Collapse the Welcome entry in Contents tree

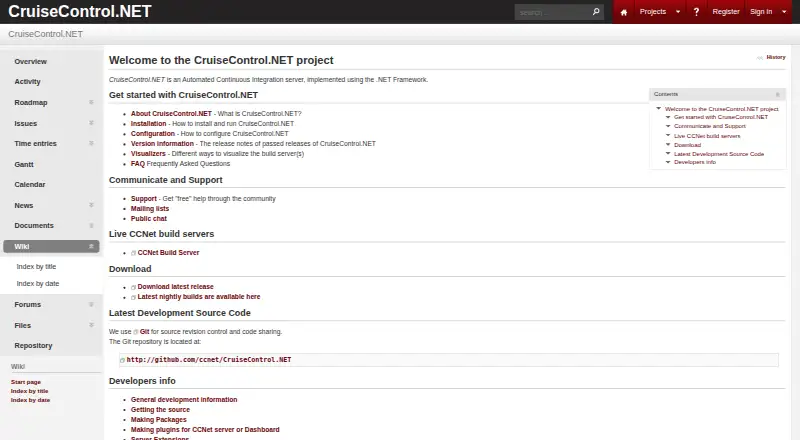[659, 109]
